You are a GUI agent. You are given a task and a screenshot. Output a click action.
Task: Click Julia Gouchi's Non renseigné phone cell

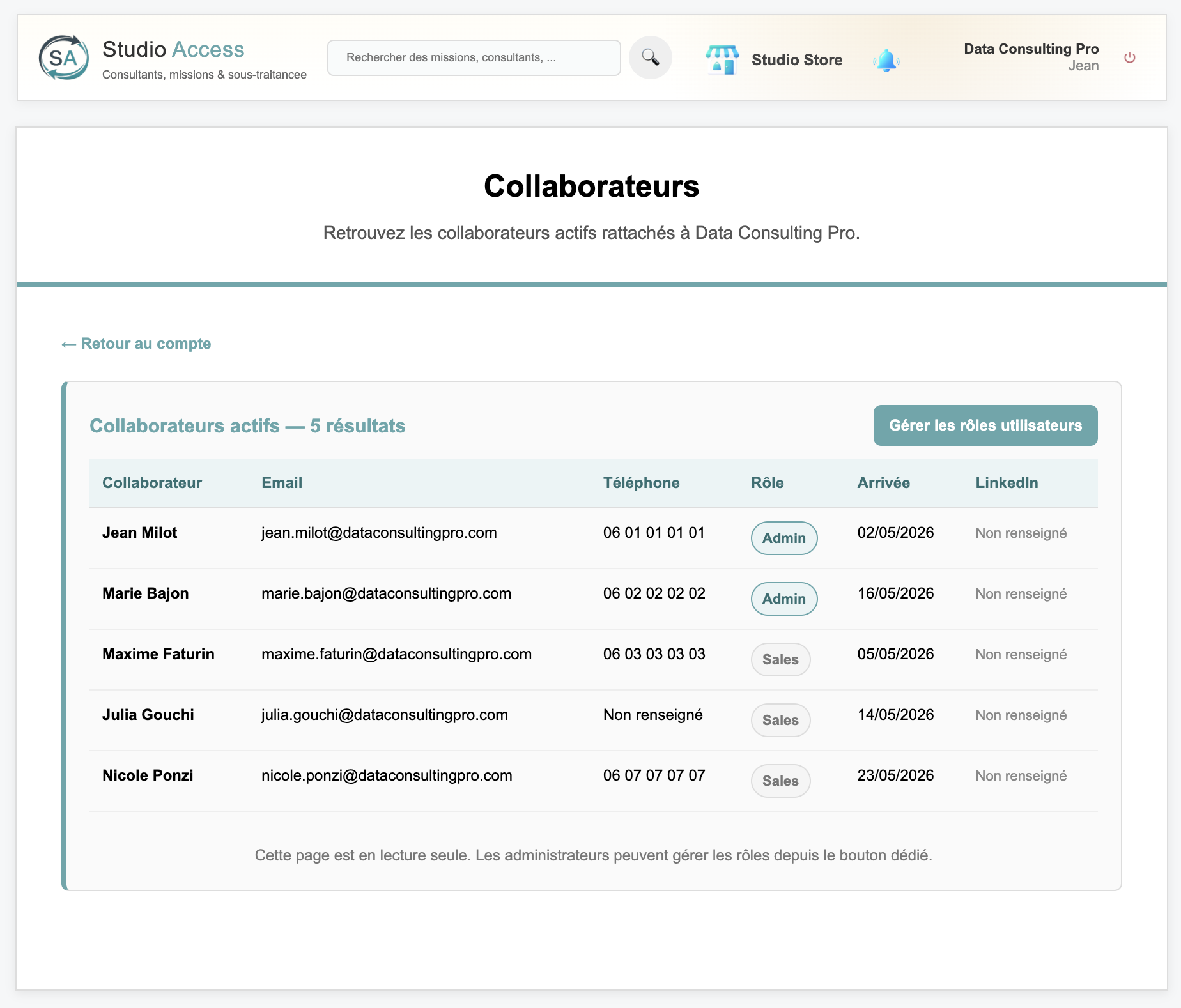click(652, 715)
